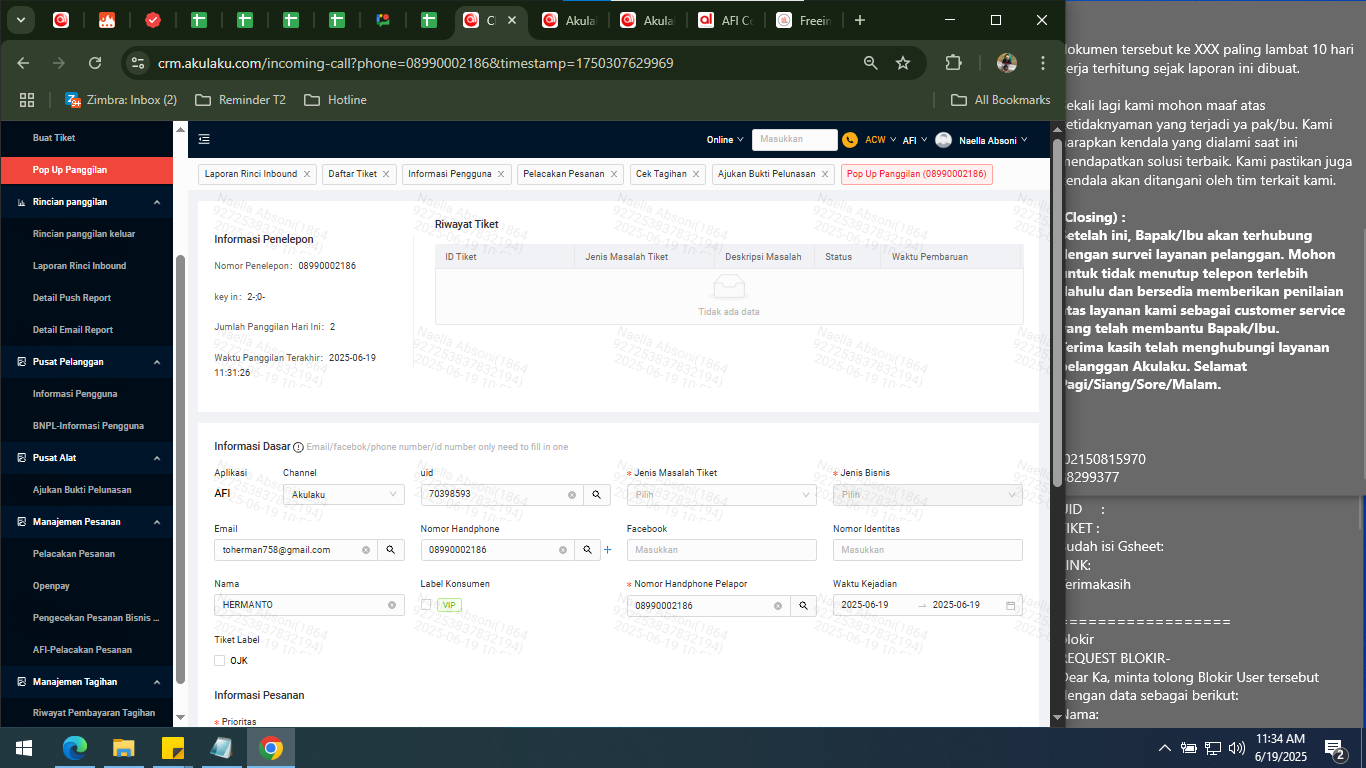The width and height of the screenshot is (1366, 768).
Task: Open a new Chrome tab
Action: tap(860, 20)
